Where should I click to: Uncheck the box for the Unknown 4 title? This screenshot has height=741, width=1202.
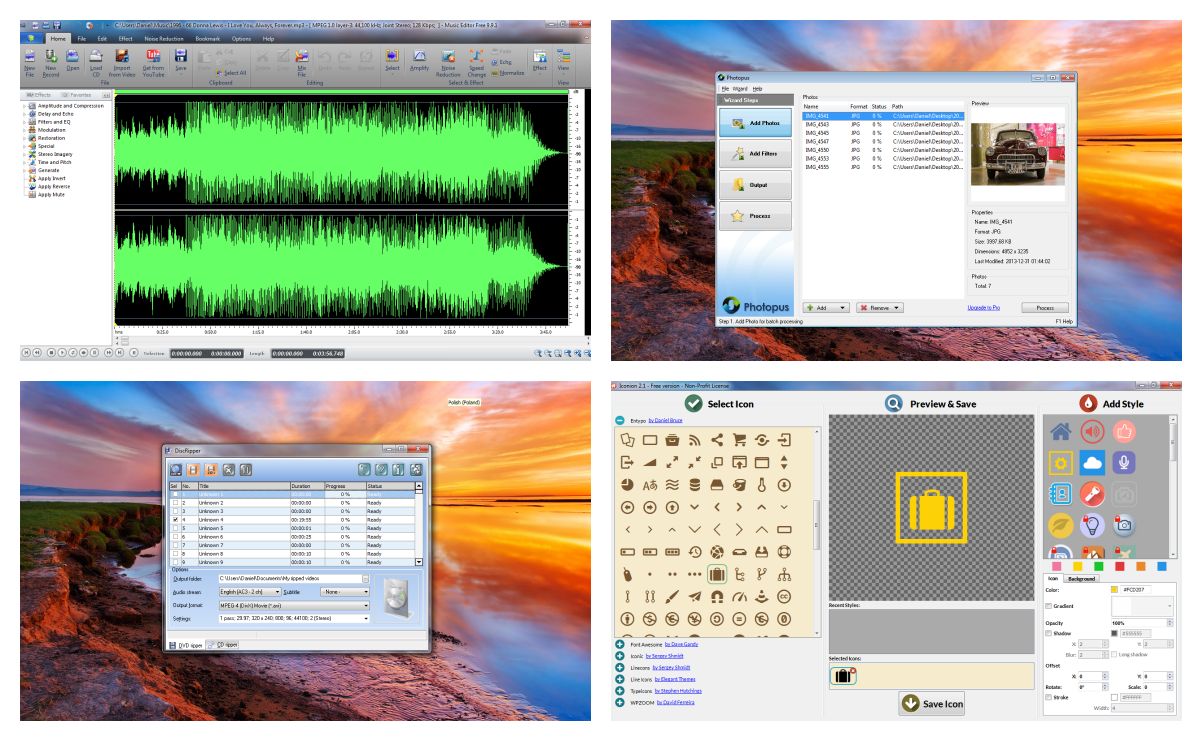(176, 520)
